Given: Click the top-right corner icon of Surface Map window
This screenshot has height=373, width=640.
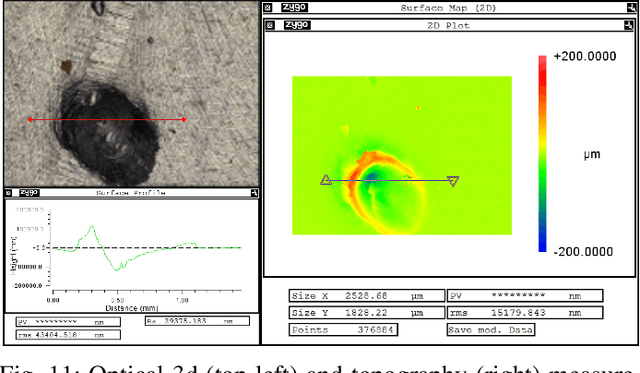Looking at the screenshot, I should click(631, 7).
